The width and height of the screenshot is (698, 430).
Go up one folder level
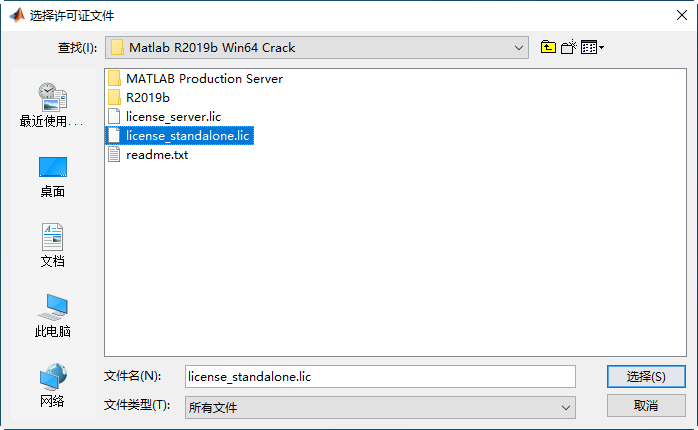click(548, 47)
